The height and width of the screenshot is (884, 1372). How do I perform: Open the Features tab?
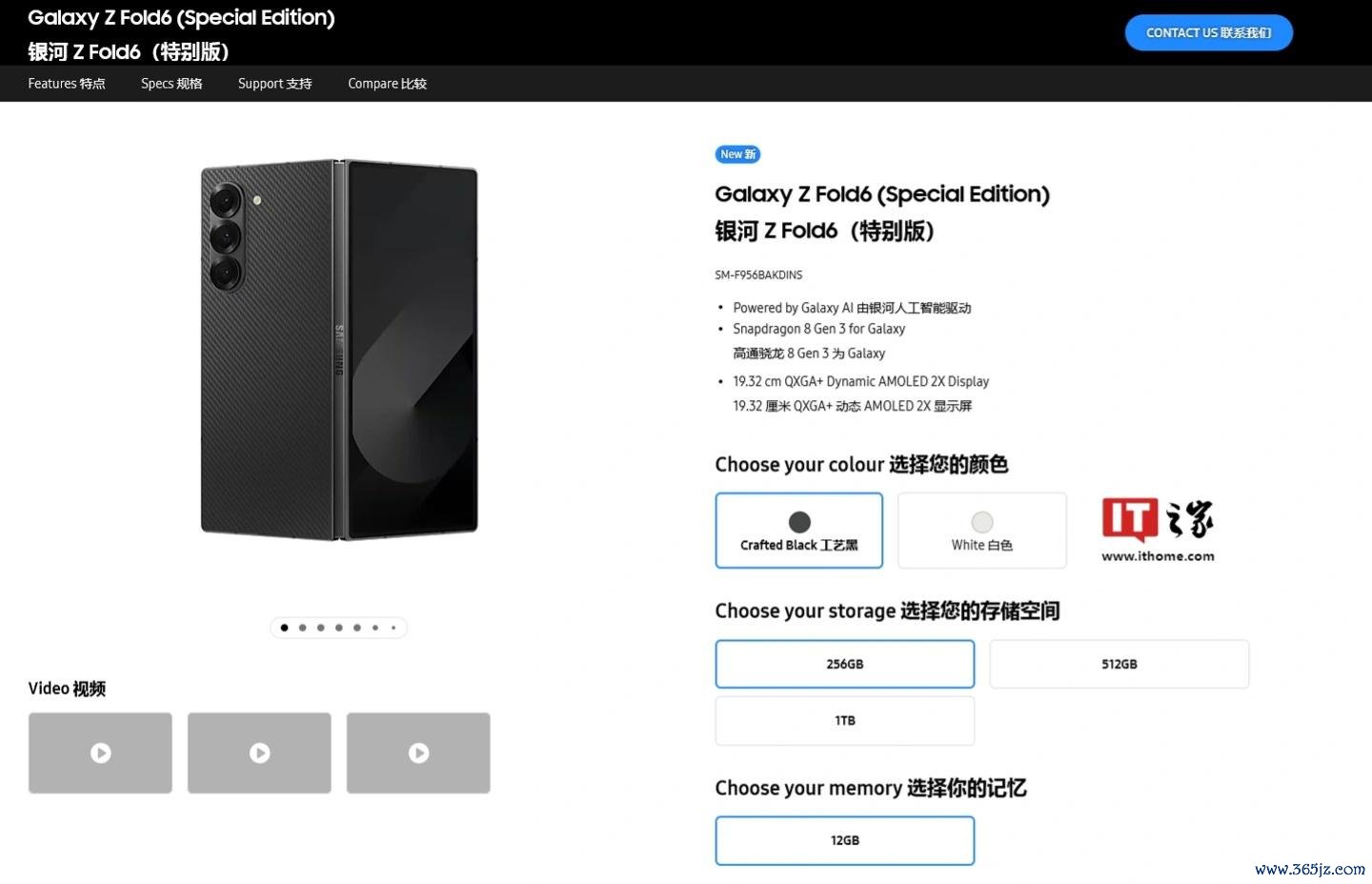coord(67,84)
